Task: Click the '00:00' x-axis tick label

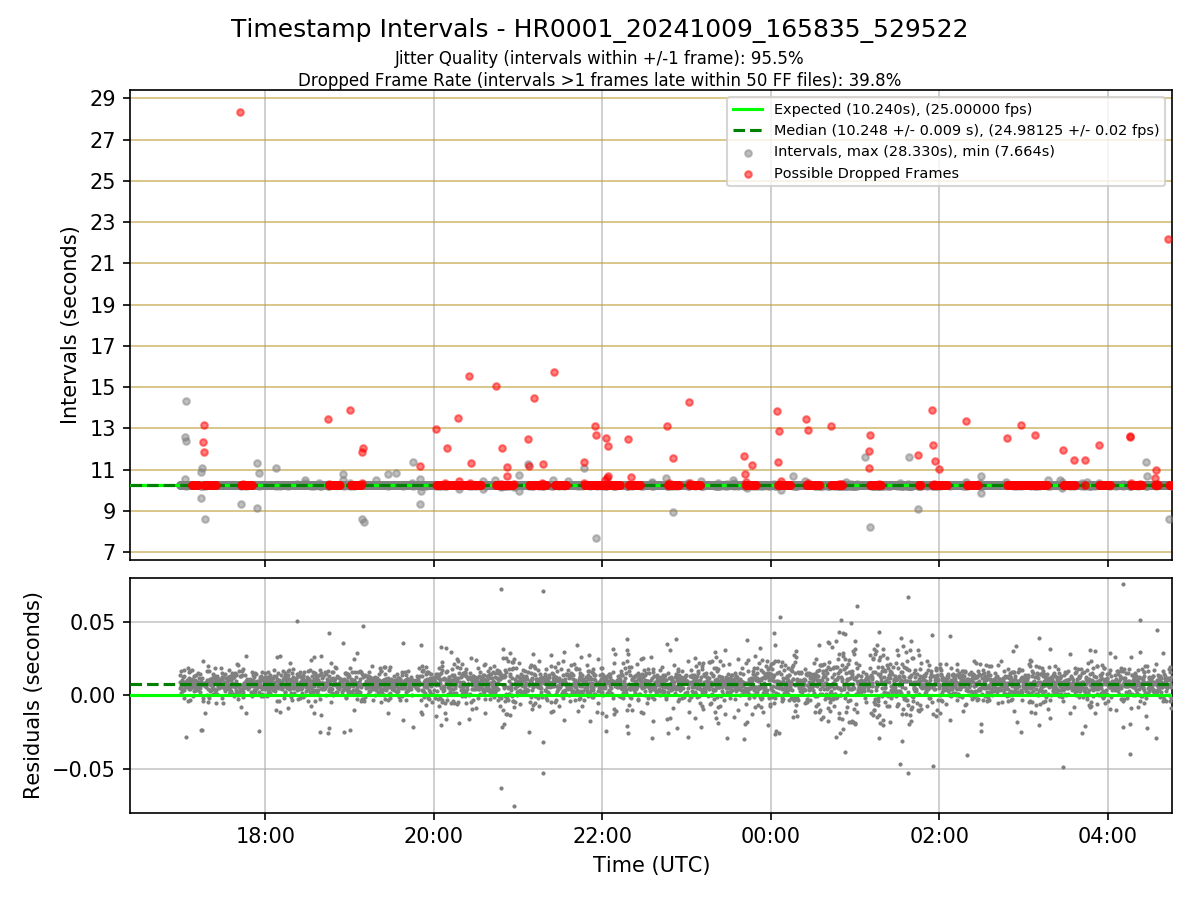Action: coord(770,834)
